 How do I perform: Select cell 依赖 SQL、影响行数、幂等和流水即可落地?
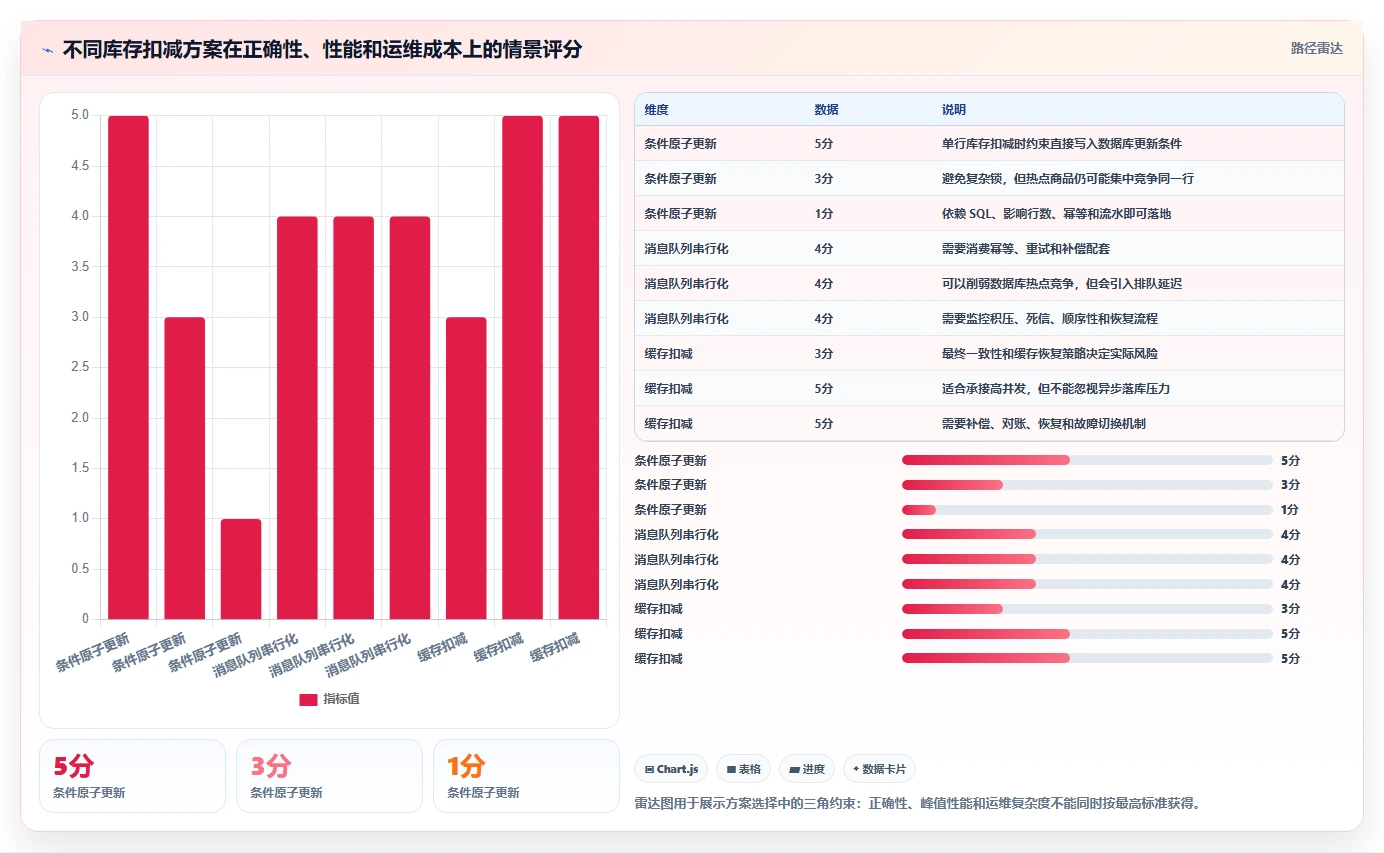pos(1056,214)
